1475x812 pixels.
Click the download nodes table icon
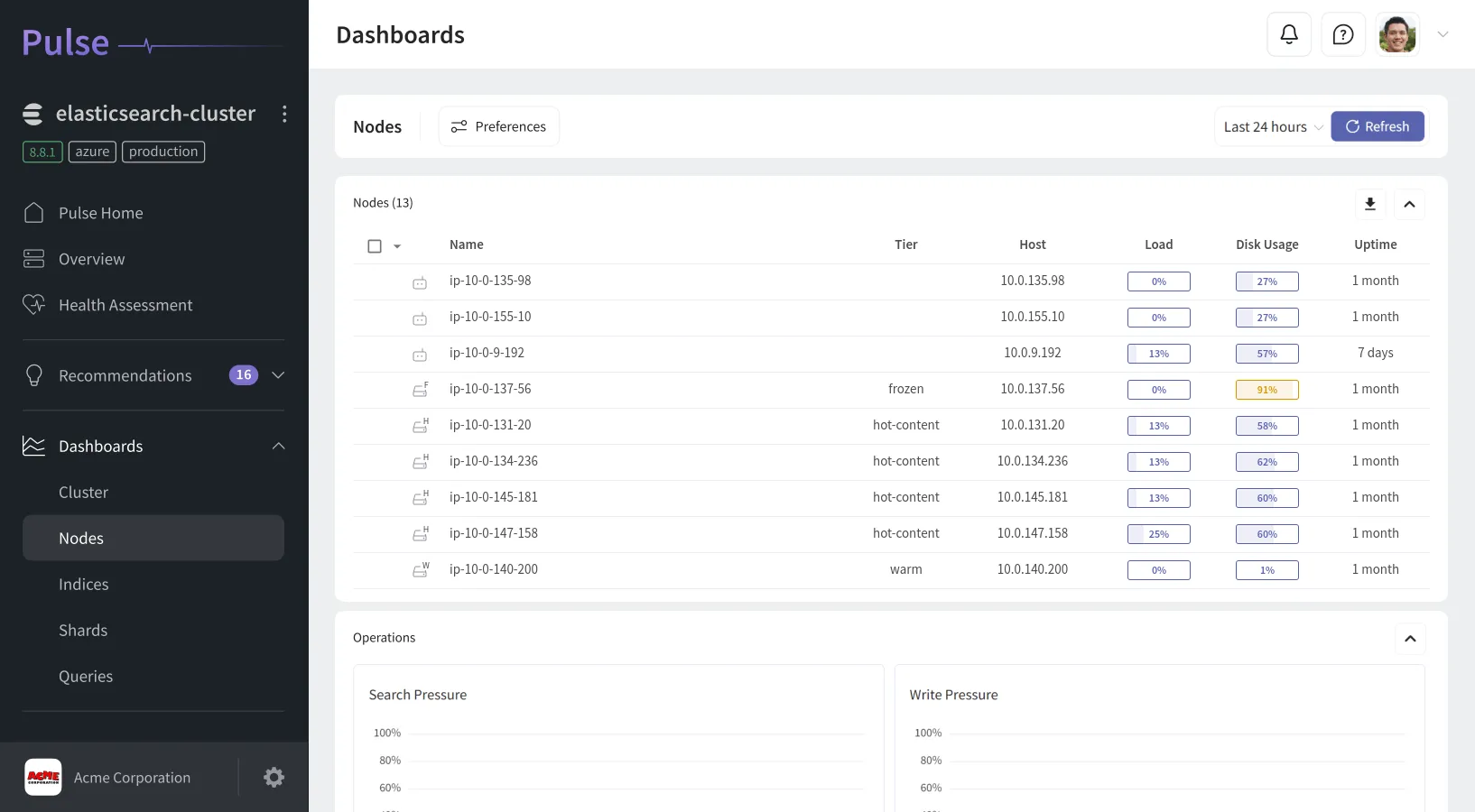(1369, 204)
